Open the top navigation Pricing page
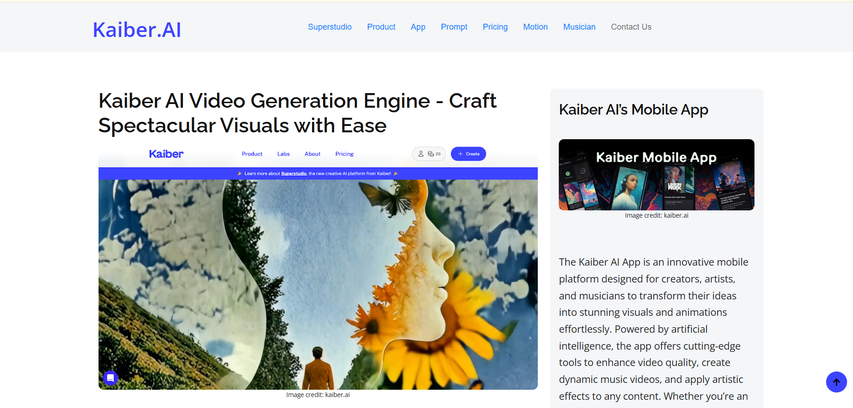The image size is (853, 408). click(x=495, y=27)
